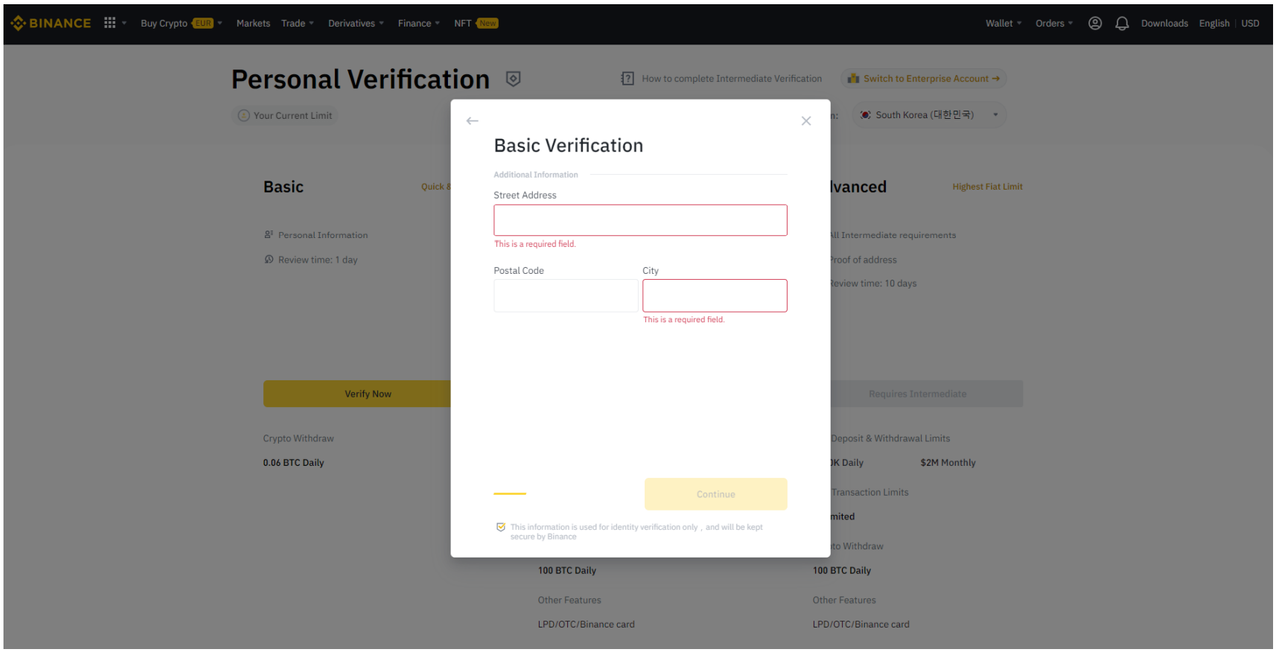The width and height of the screenshot is (1280, 653).
Task: Change the English language setting
Action: [x=1214, y=23]
